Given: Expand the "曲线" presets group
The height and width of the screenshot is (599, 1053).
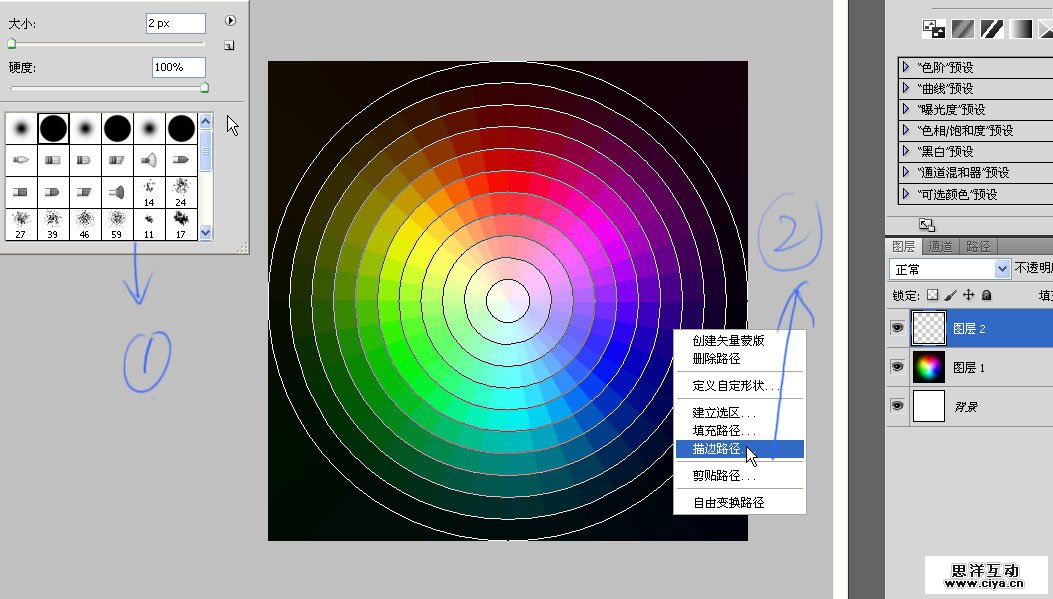Looking at the screenshot, I should [906, 89].
